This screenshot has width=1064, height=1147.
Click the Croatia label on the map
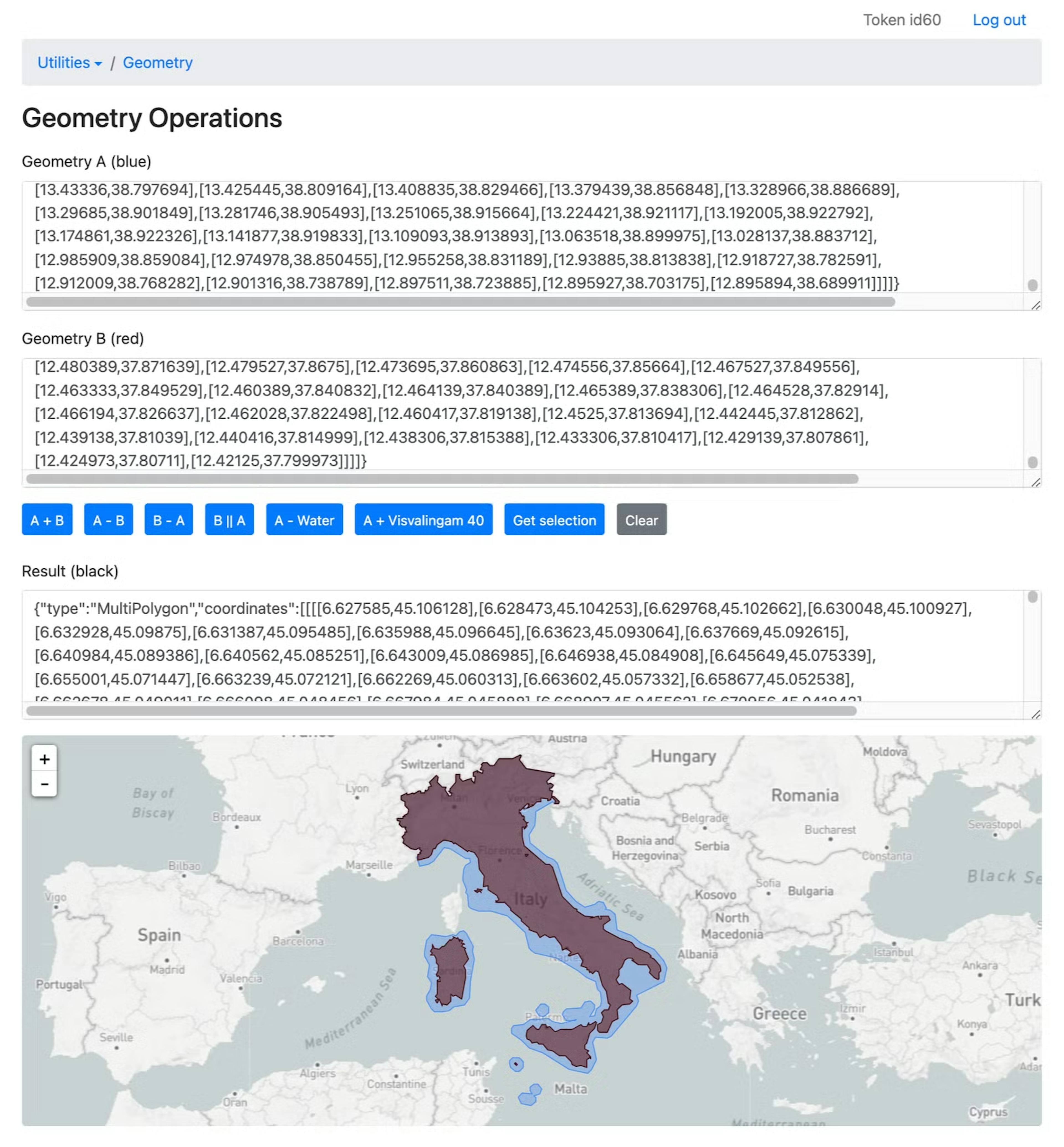[x=620, y=801]
